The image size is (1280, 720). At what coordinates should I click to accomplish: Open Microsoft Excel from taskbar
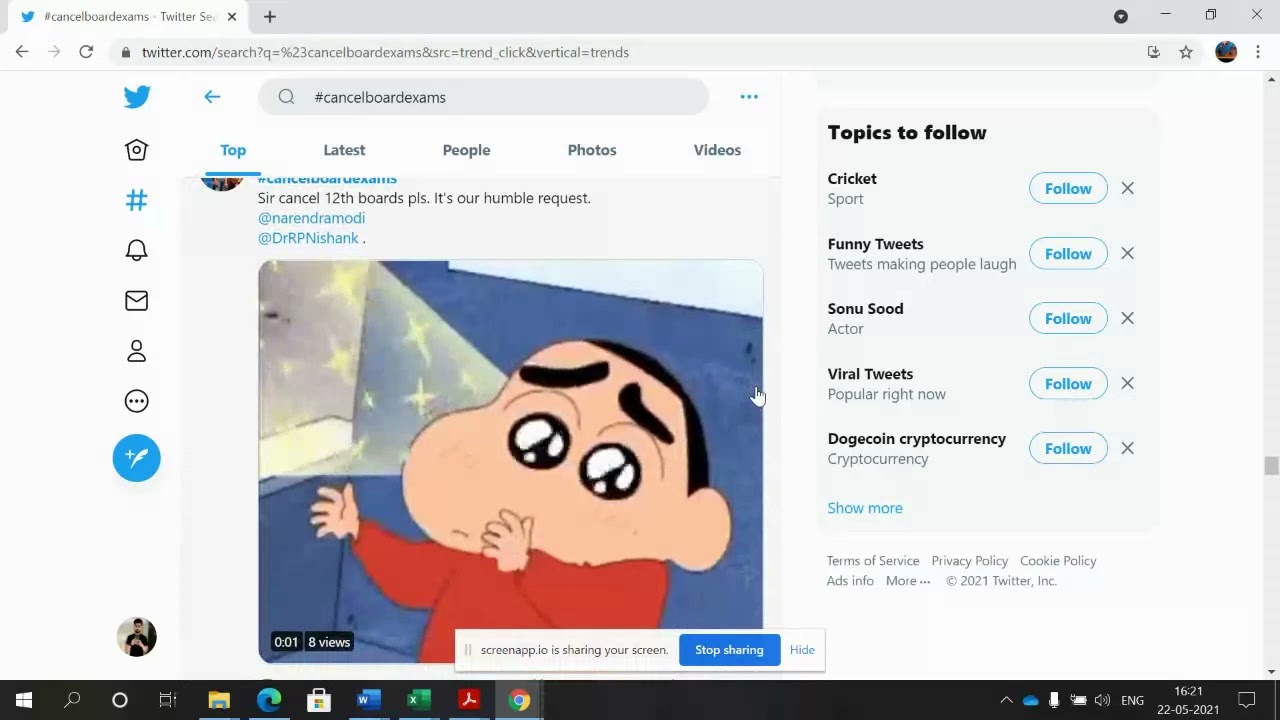click(x=419, y=700)
